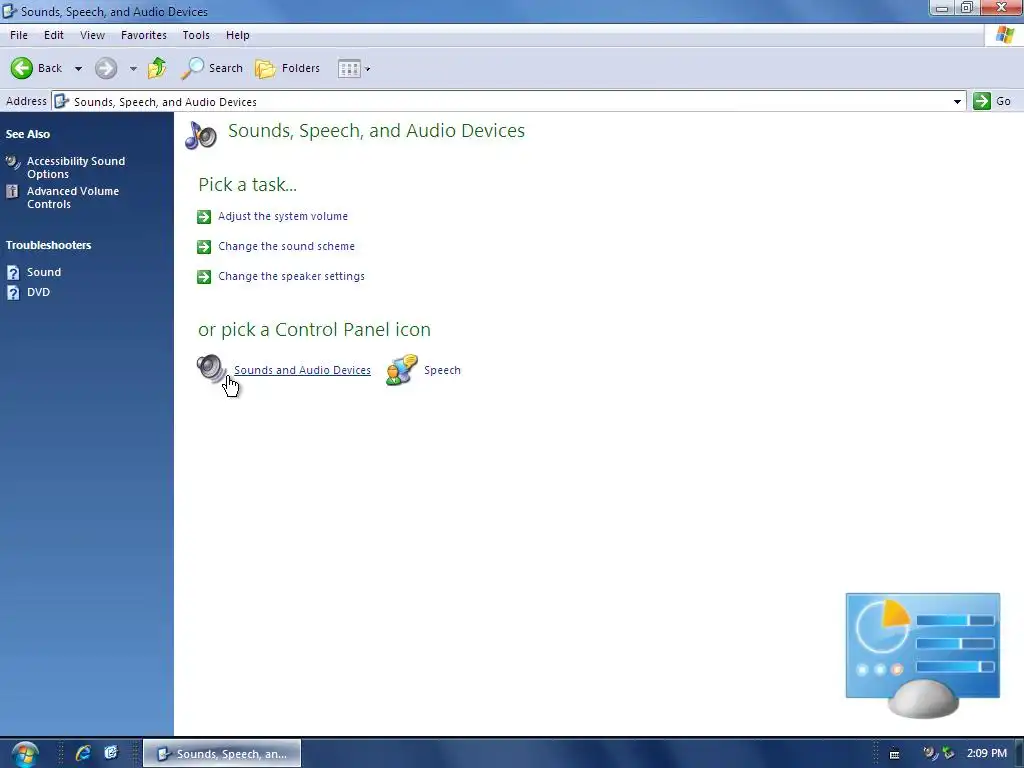Viewport: 1024px width, 768px height.
Task: Click the grey Forward arrow icon
Action: coord(106,68)
